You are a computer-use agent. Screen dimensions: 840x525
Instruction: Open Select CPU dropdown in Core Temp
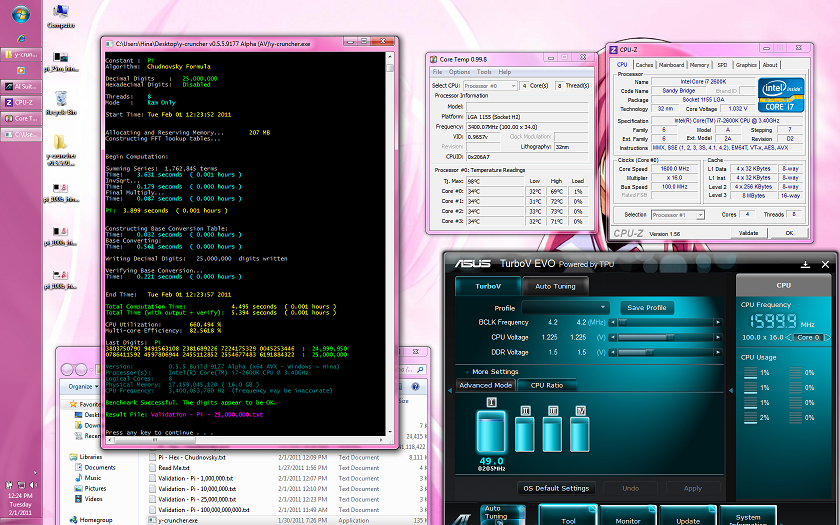pyautogui.click(x=490, y=85)
